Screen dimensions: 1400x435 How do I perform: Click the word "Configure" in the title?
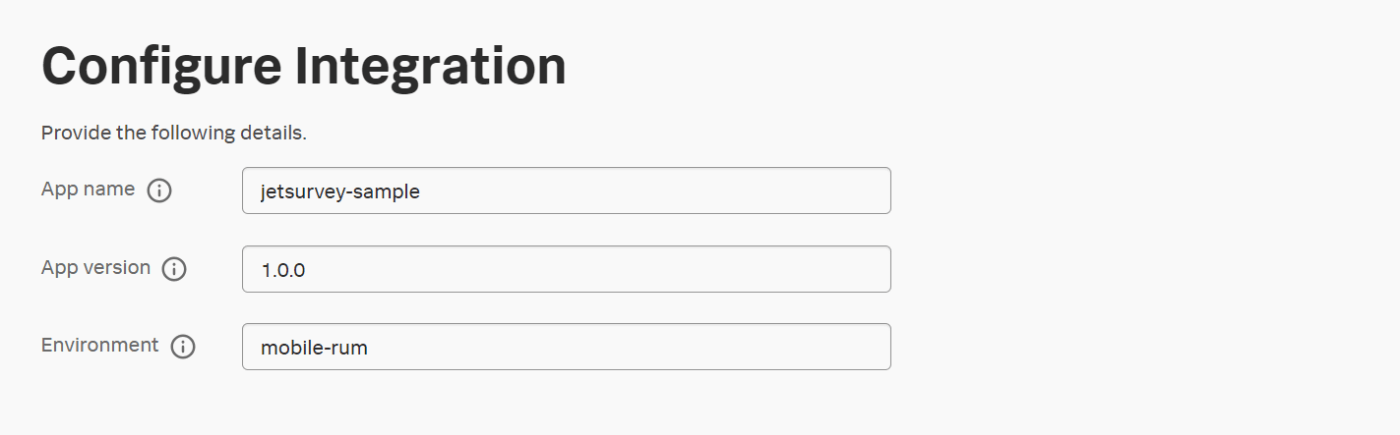160,67
